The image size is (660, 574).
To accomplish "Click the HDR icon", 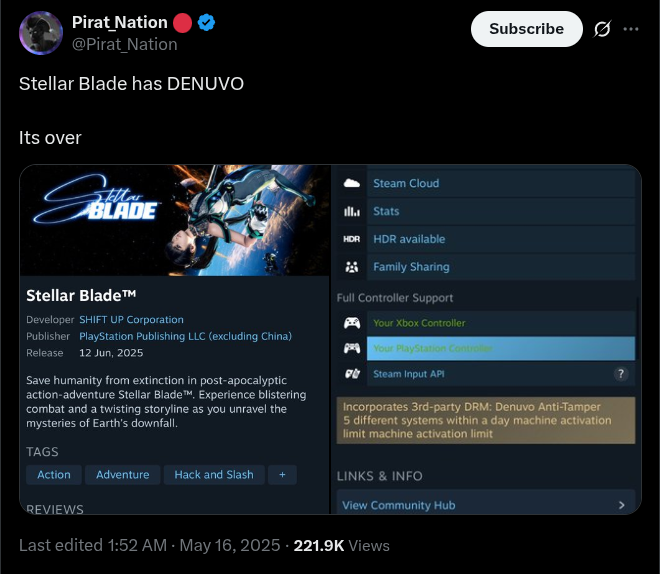I will pyautogui.click(x=351, y=239).
